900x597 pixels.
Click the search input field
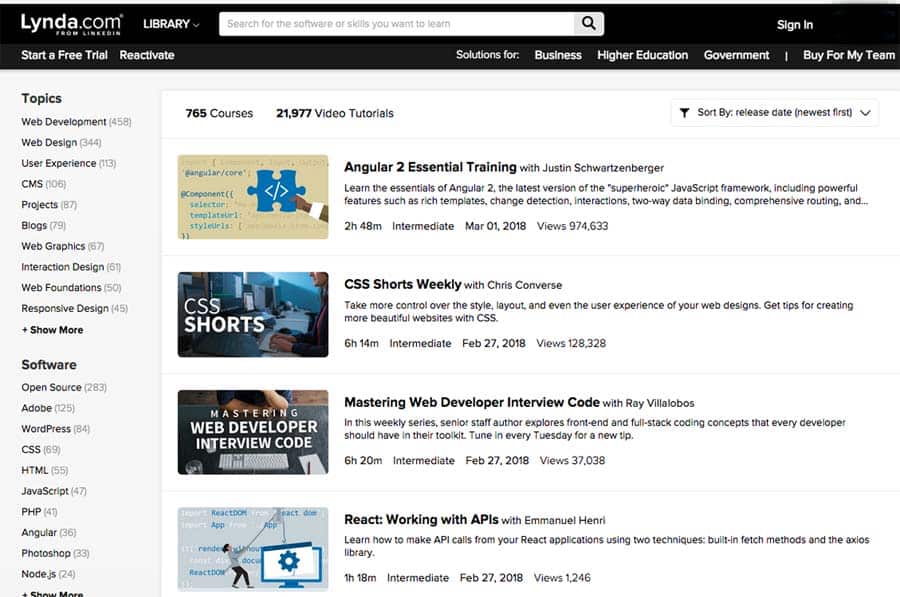pyautogui.click(x=400, y=23)
